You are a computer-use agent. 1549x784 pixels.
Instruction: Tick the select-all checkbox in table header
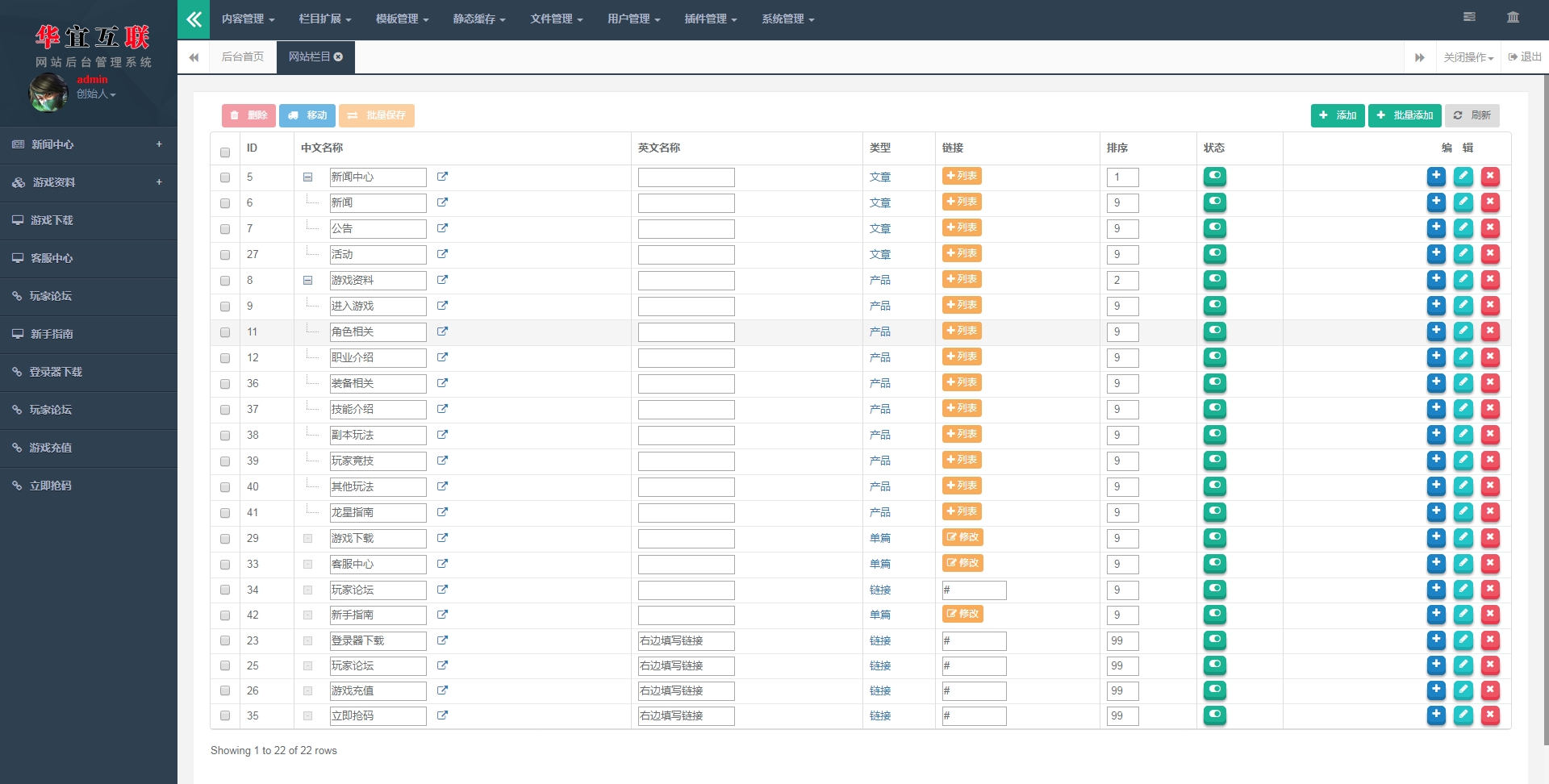(225, 152)
